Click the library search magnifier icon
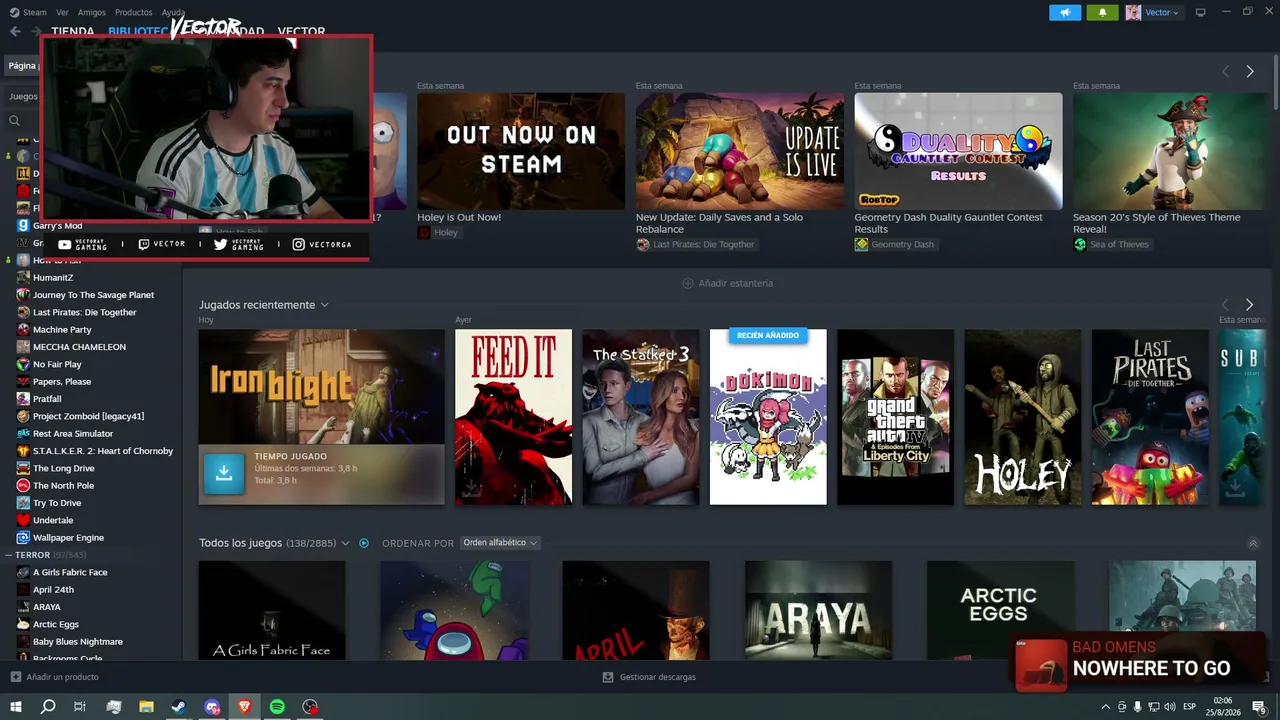 point(14,120)
